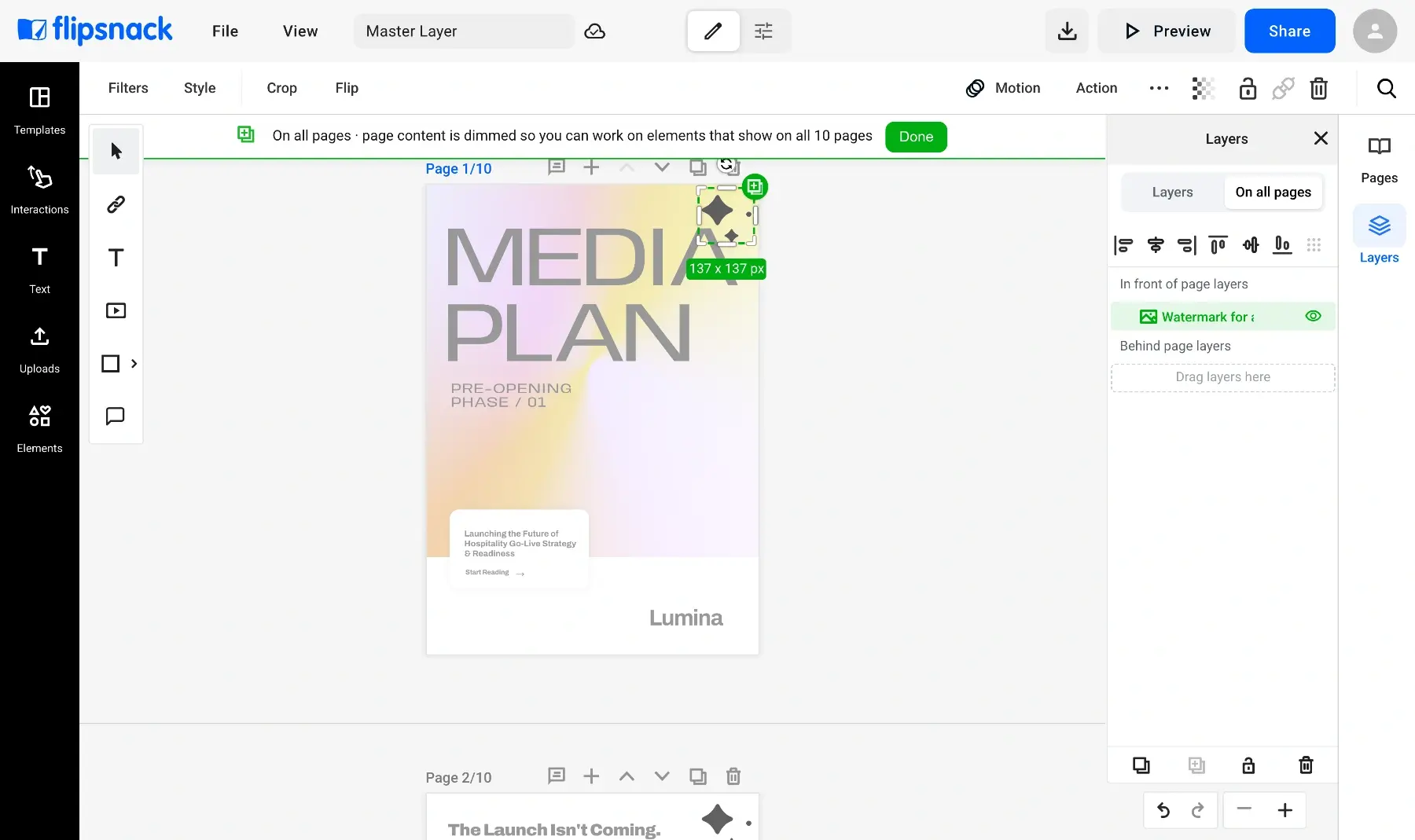The width and height of the screenshot is (1415, 840).
Task: Duplicate layer icon at Layers panel bottom
Action: pos(1141,765)
